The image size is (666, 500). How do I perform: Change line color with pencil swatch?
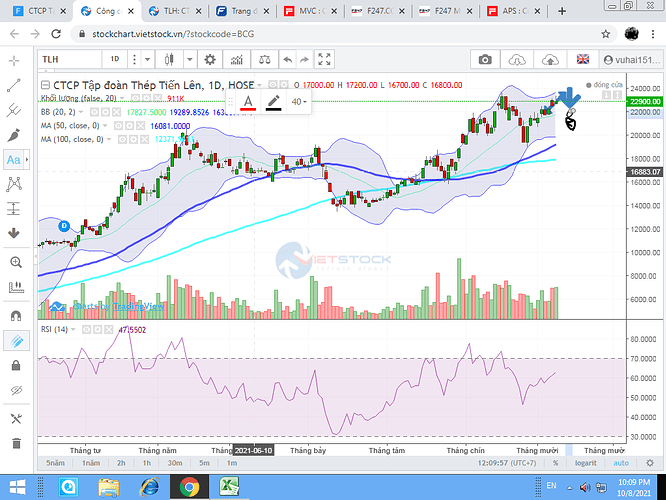click(x=274, y=102)
